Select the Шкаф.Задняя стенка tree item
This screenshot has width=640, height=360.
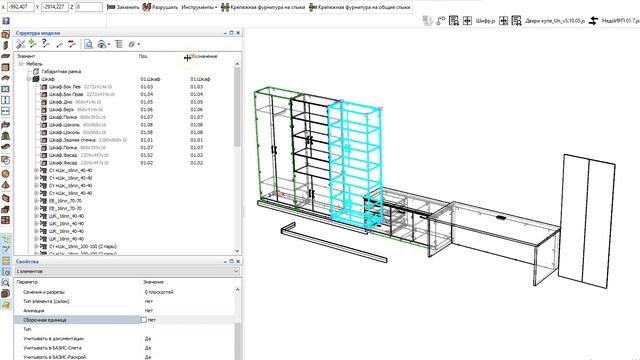pyautogui.click(x=72, y=140)
